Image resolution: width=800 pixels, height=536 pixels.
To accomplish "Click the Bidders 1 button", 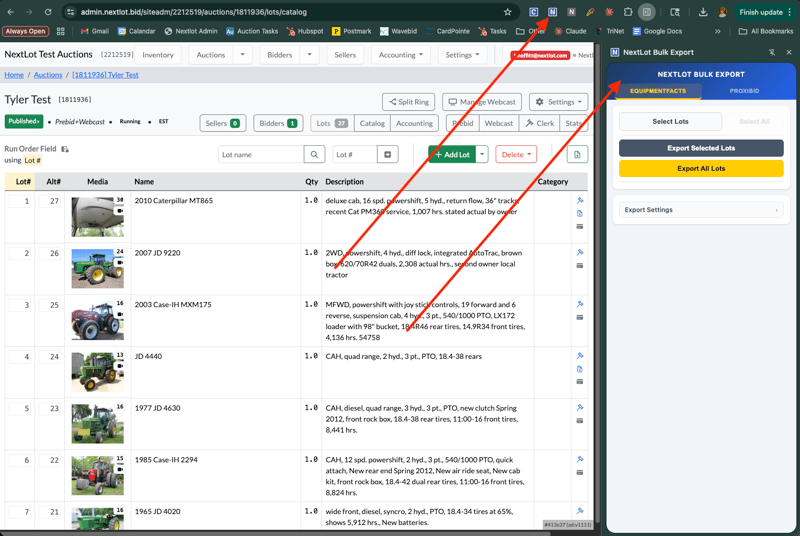I will (x=278, y=123).
